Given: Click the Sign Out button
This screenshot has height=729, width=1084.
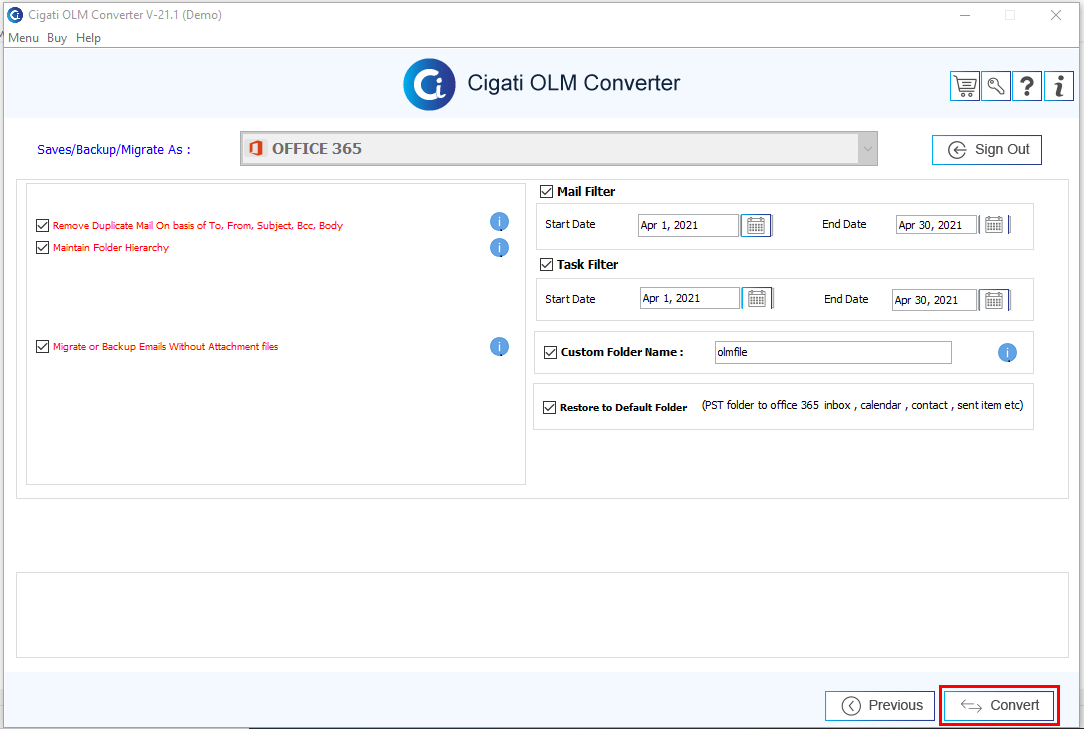Looking at the screenshot, I should coord(987,150).
